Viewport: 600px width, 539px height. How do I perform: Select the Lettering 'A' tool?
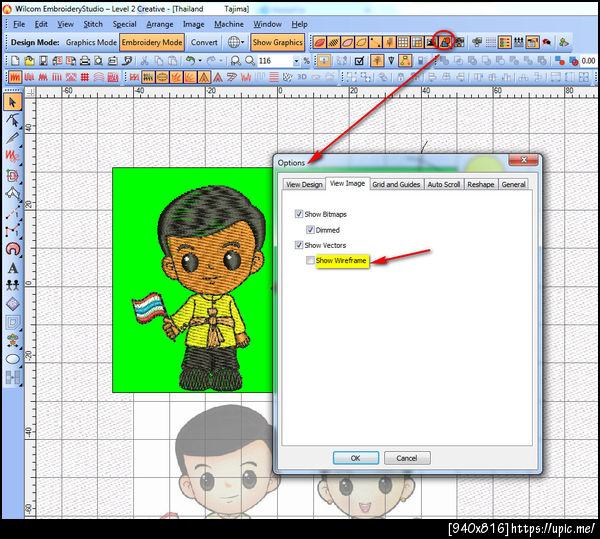[x=12, y=268]
